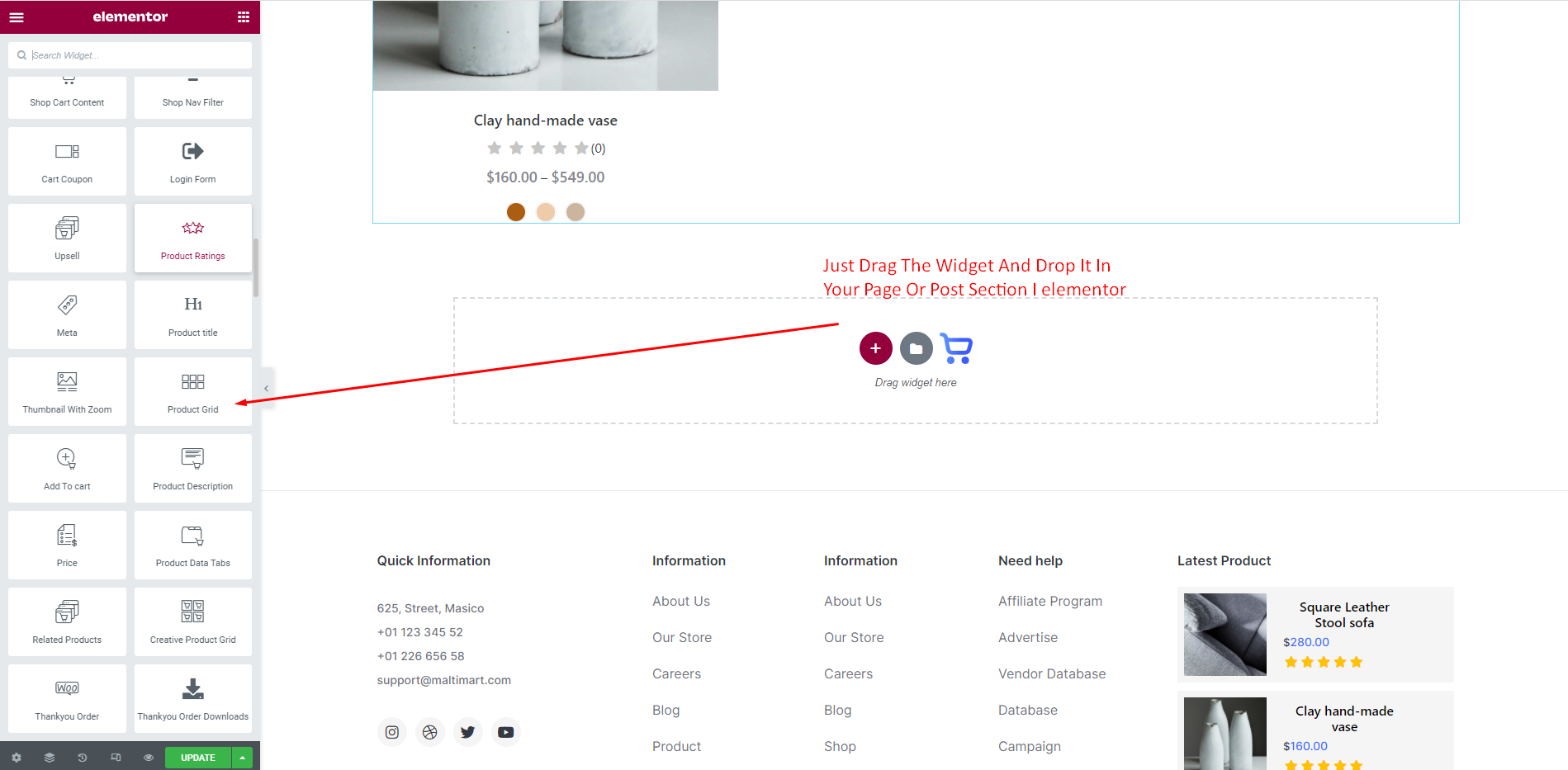Viewport: 1568px width, 770px height.
Task: Open the template library folder button
Action: [x=916, y=348]
